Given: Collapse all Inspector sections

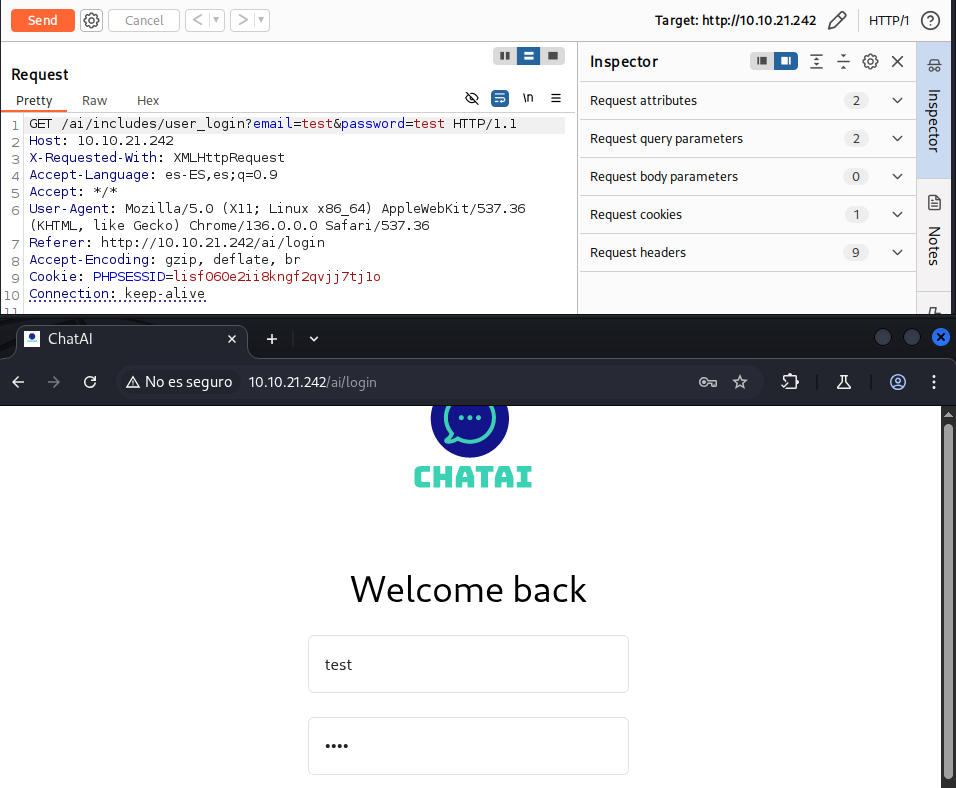Looking at the screenshot, I should pyautogui.click(x=843, y=61).
